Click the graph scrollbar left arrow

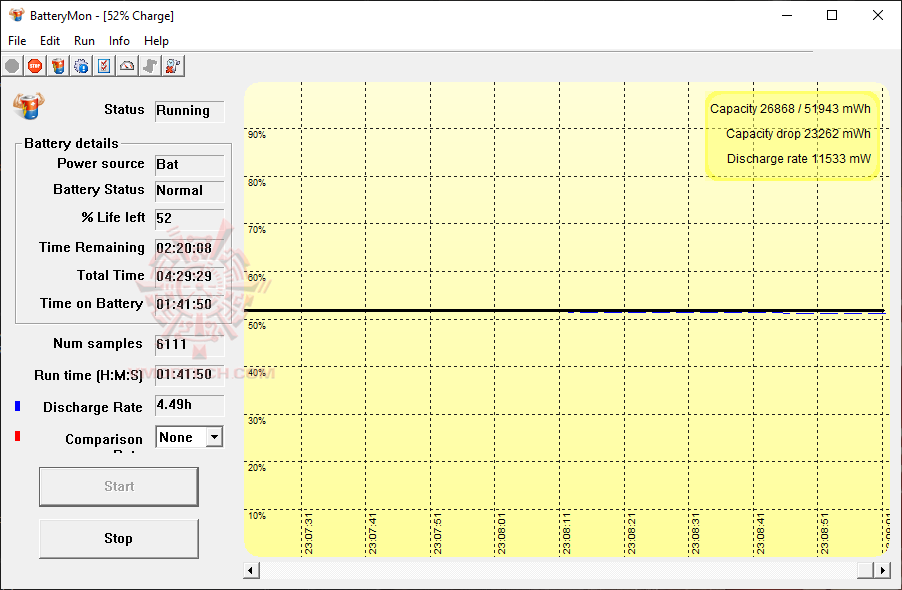tap(251, 570)
